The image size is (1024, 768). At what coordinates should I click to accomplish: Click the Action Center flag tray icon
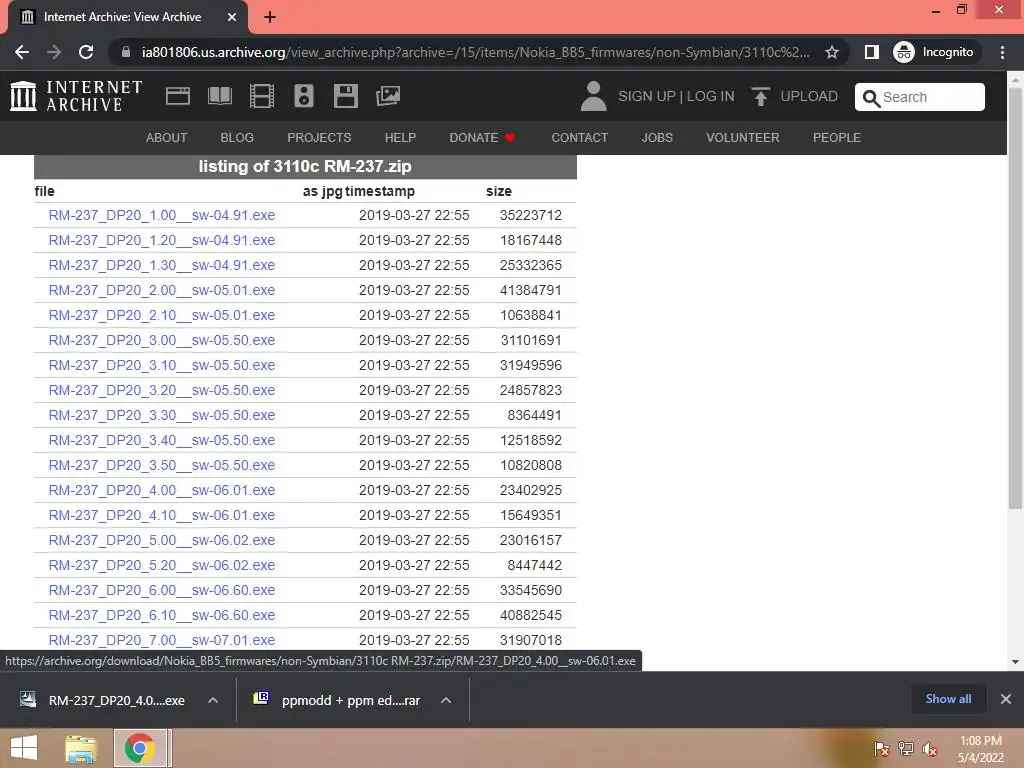tap(882, 749)
